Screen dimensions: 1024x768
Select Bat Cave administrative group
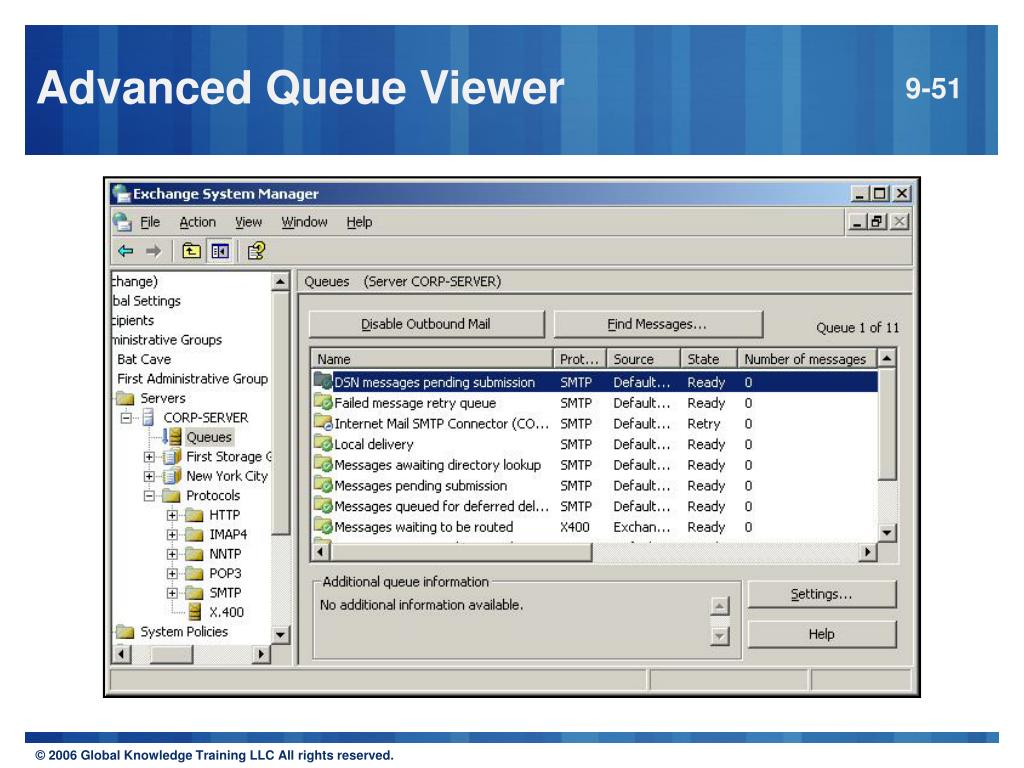coord(144,359)
